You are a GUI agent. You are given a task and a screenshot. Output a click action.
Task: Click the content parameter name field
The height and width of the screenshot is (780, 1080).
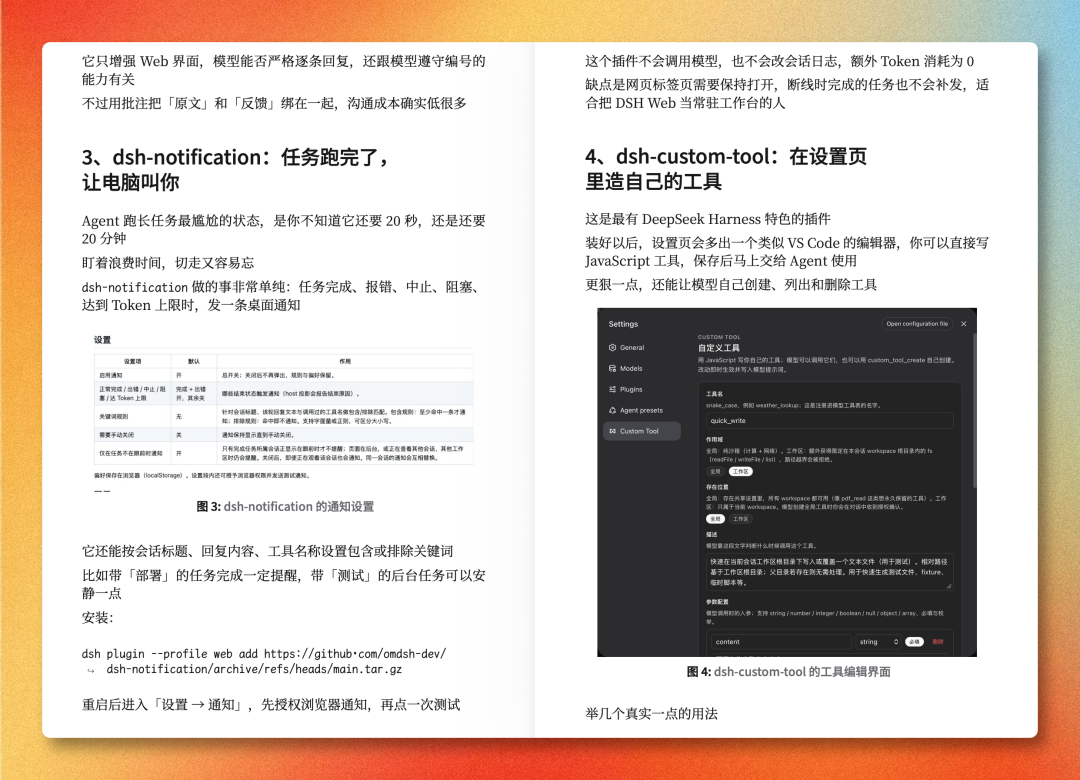tap(780, 642)
